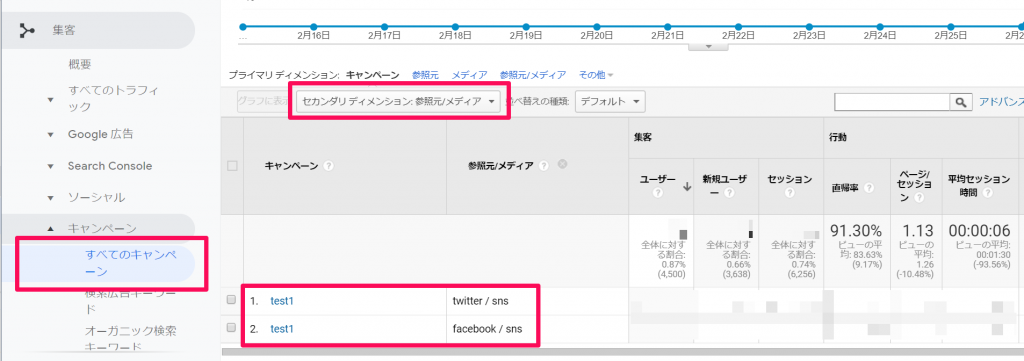Click inside the table search field
The height and width of the screenshot is (361, 1024).
[892, 102]
